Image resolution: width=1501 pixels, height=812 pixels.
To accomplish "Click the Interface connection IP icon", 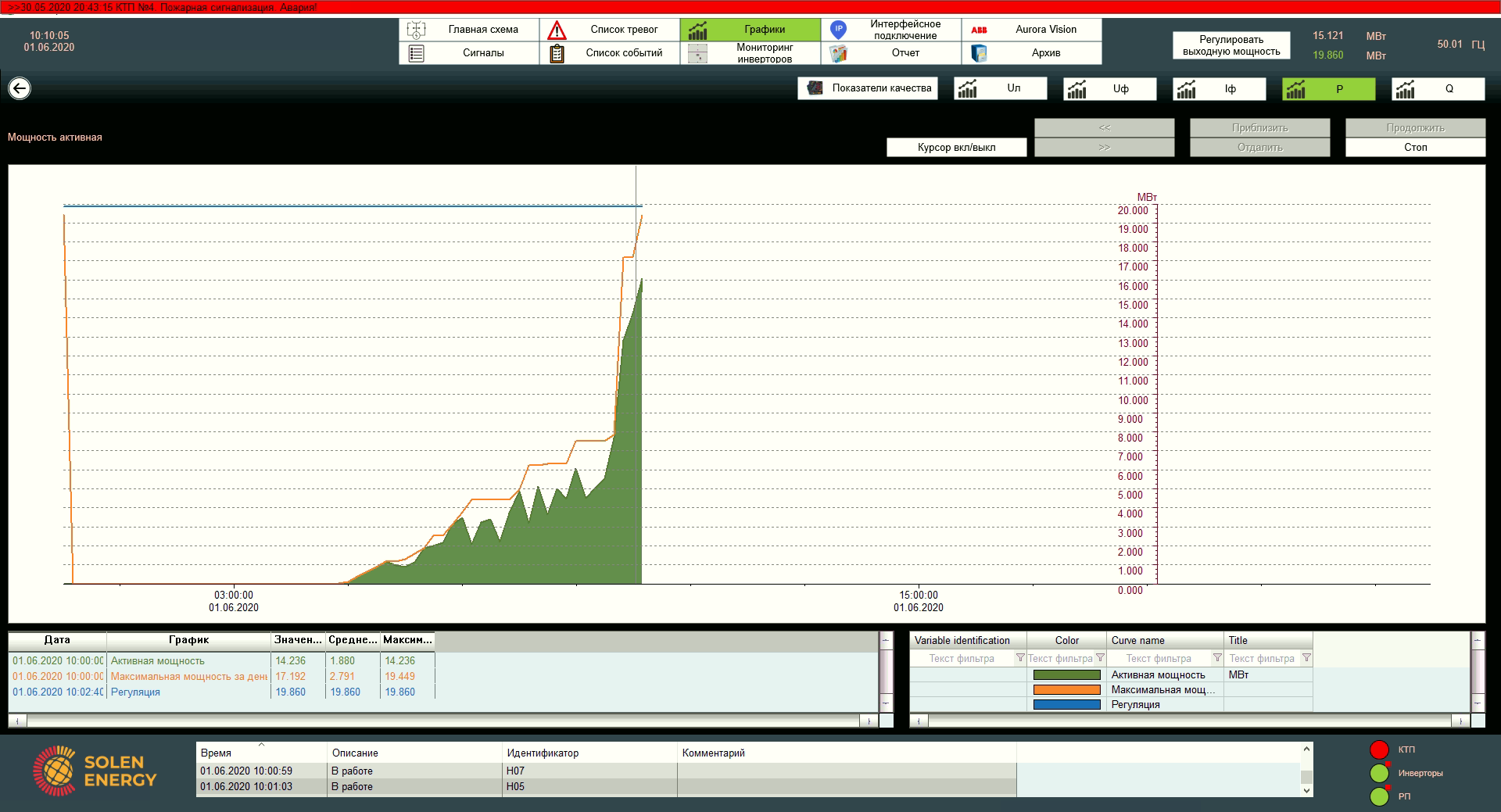I will (x=838, y=30).
